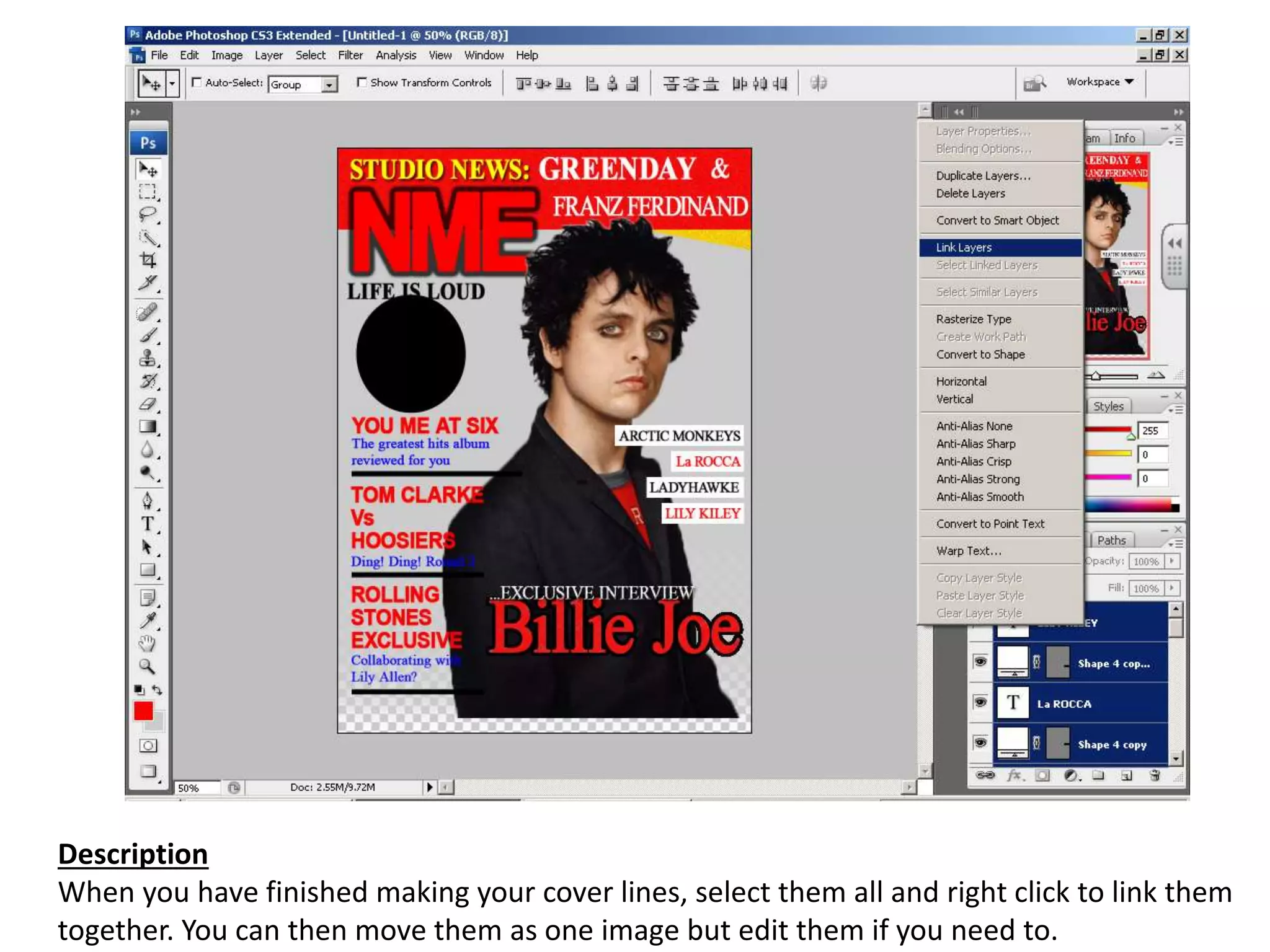1270x952 pixels.
Task: Select the Horizontal Type tool
Action: click(148, 524)
